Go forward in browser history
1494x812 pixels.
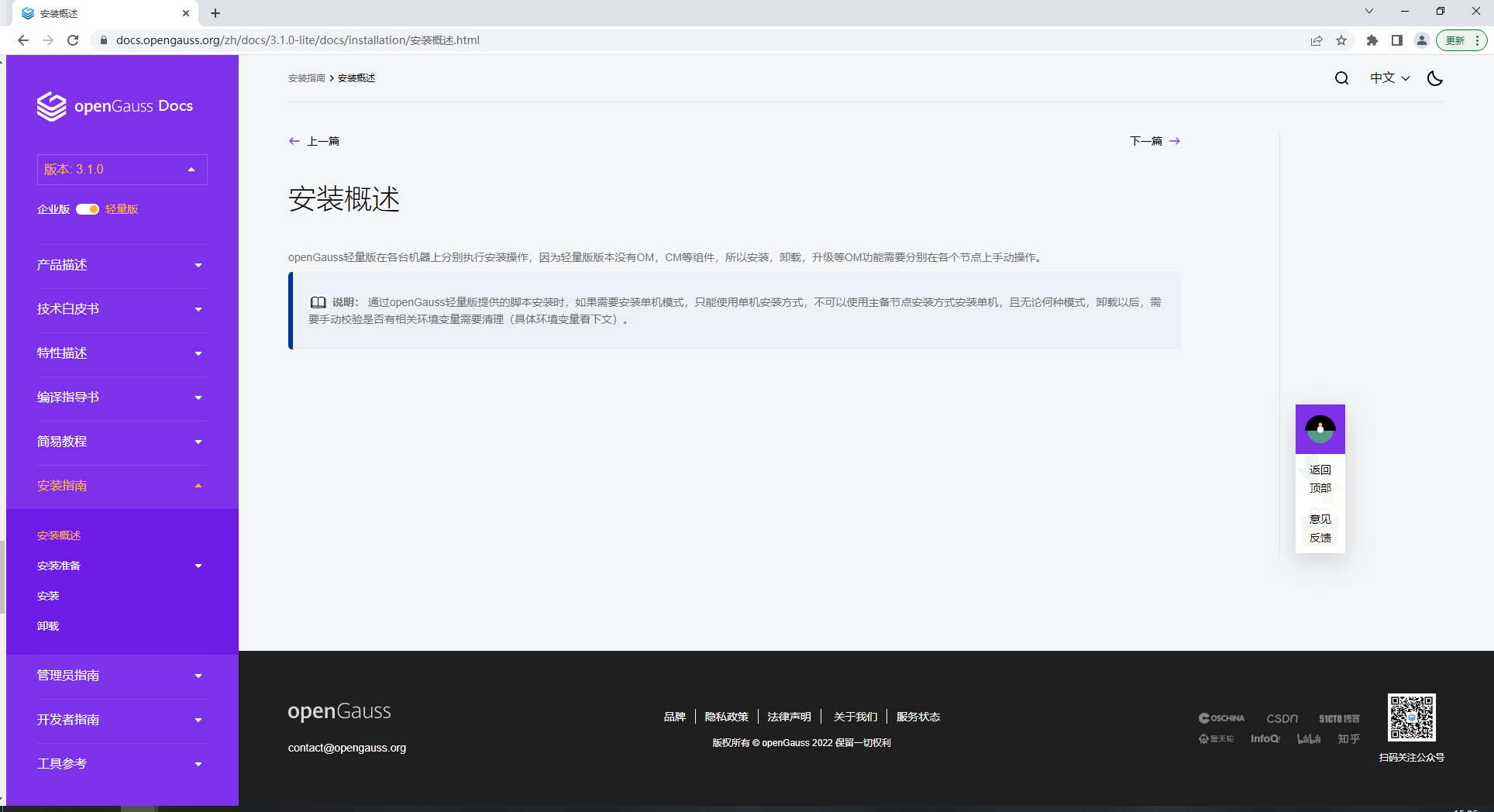(48, 40)
